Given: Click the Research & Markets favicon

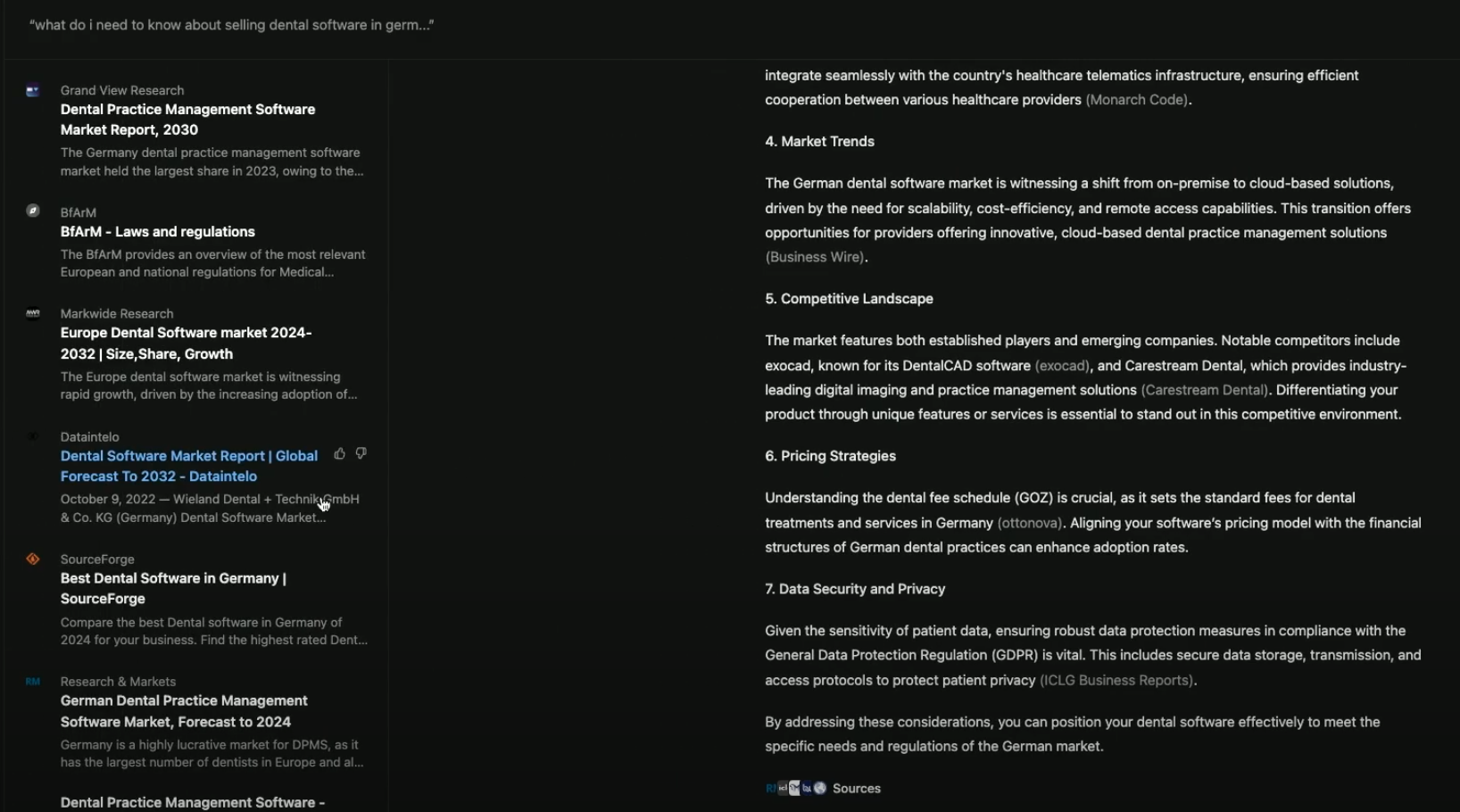Looking at the screenshot, I should pos(33,682).
